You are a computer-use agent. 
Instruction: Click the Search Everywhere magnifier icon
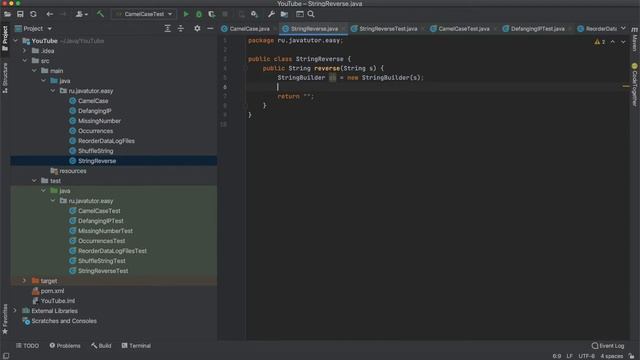click(x=311, y=14)
